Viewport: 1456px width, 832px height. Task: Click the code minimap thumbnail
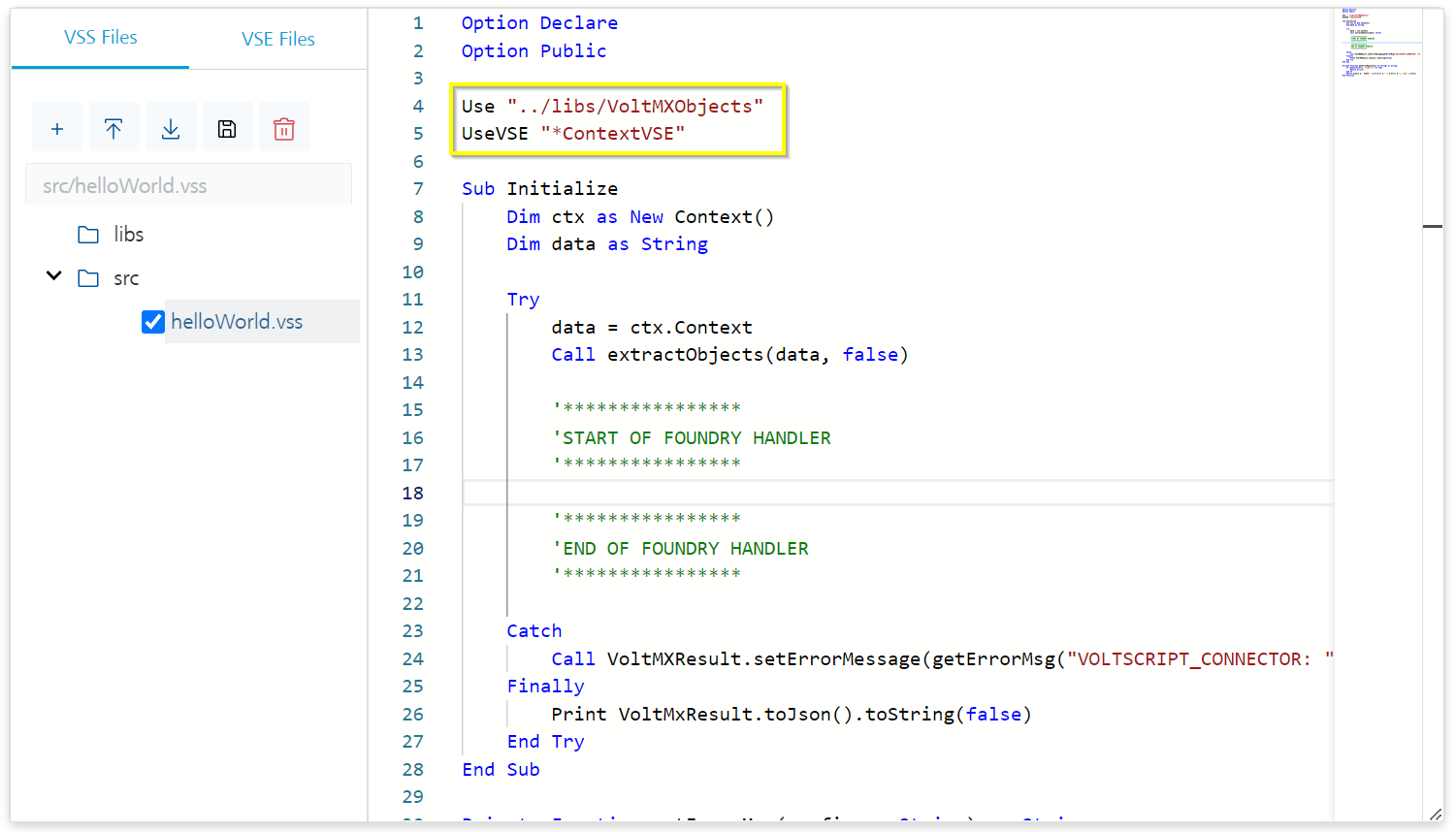(x=1378, y=44)
